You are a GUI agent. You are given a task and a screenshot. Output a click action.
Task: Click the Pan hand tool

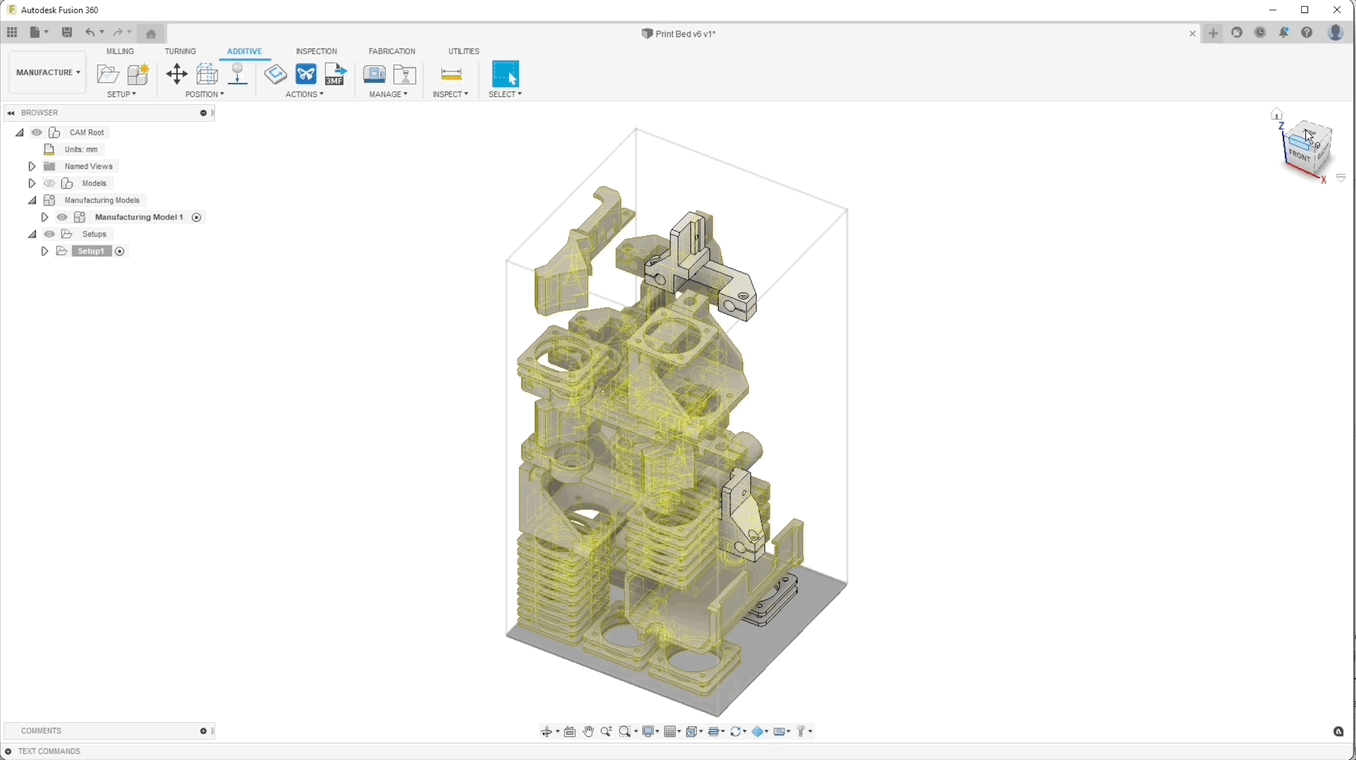[x=588, y=732]
